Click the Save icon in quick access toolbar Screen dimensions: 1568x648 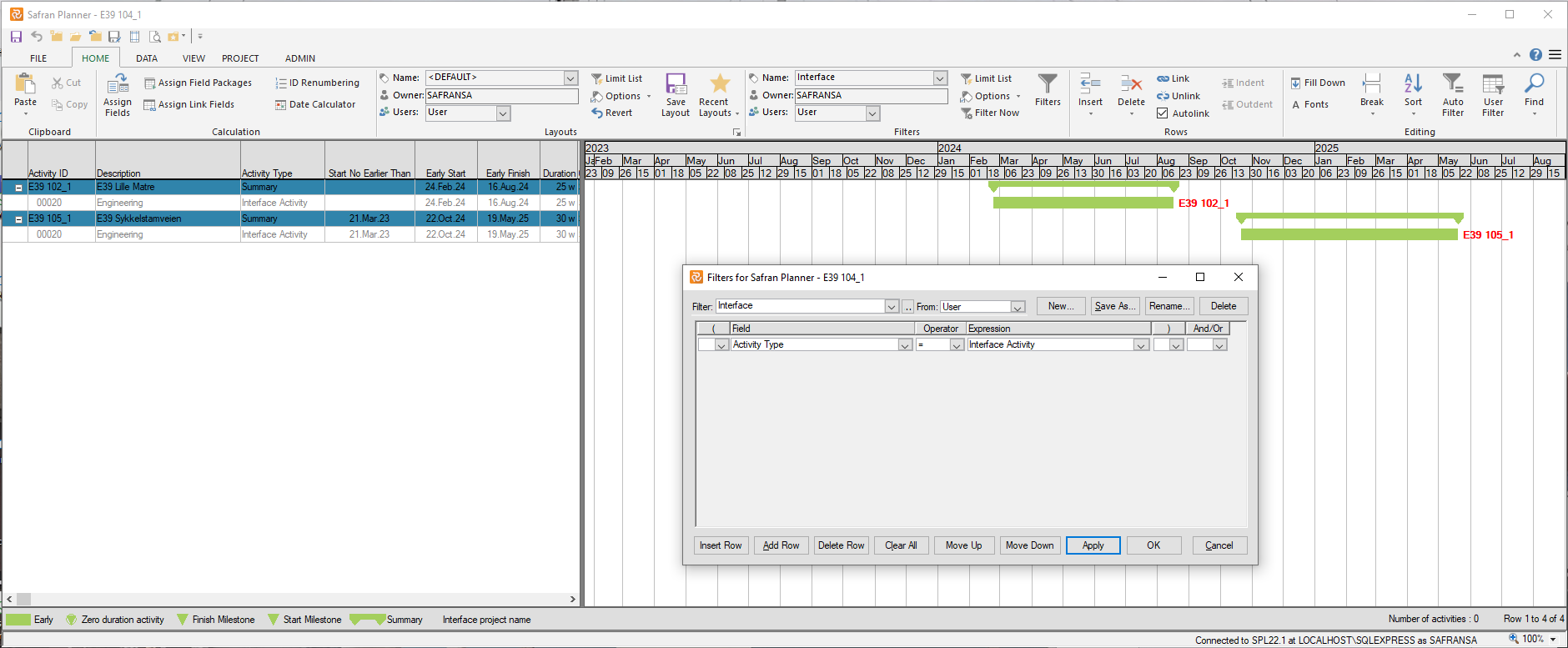(x=16, y=37)
